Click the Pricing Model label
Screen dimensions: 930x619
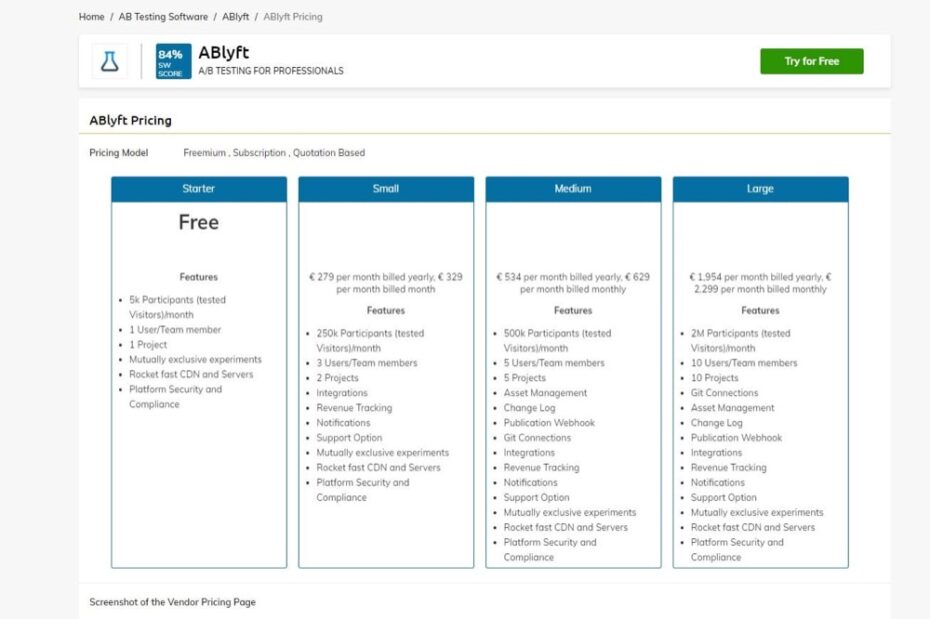tap(118, 152)
